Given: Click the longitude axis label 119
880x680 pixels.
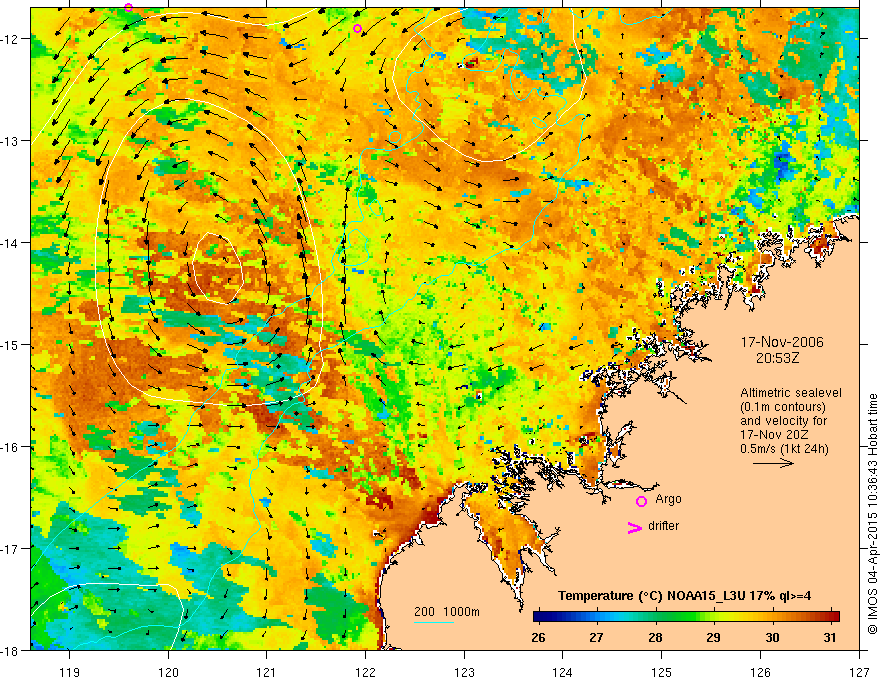Looking at the screenshot, I should (70, 672).
